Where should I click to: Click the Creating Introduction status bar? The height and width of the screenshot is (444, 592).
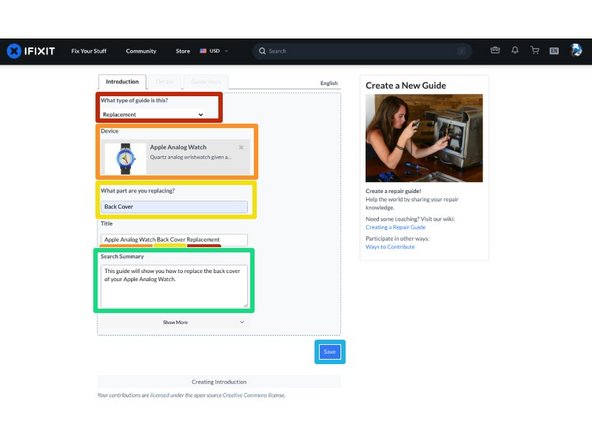pos(219,382)
